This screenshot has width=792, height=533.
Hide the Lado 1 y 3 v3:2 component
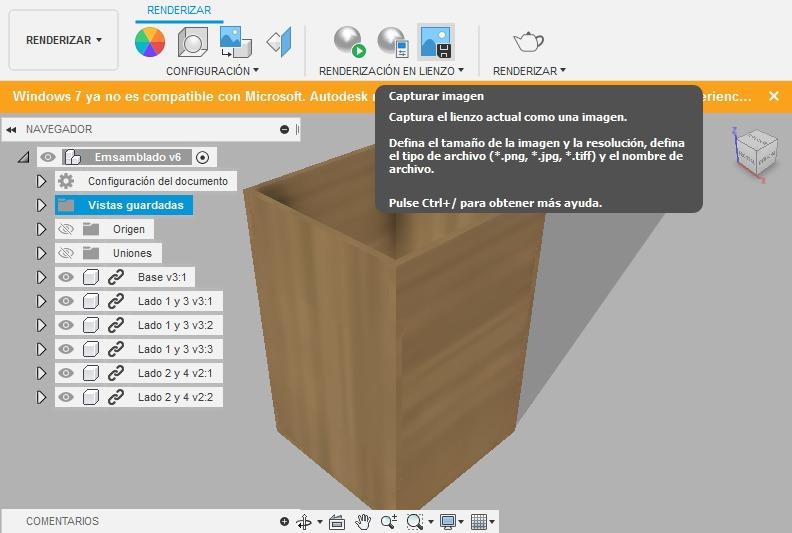tap(66, 325)
